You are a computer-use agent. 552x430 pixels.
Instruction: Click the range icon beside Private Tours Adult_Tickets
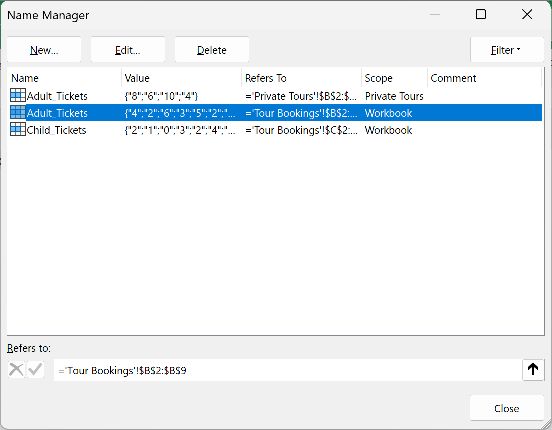(x=18, y=95)
